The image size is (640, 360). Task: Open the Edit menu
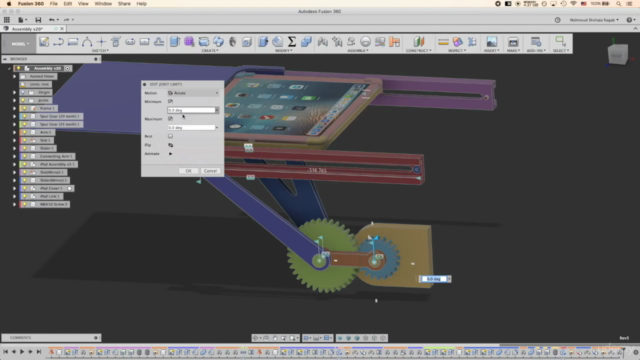point(68,4)
